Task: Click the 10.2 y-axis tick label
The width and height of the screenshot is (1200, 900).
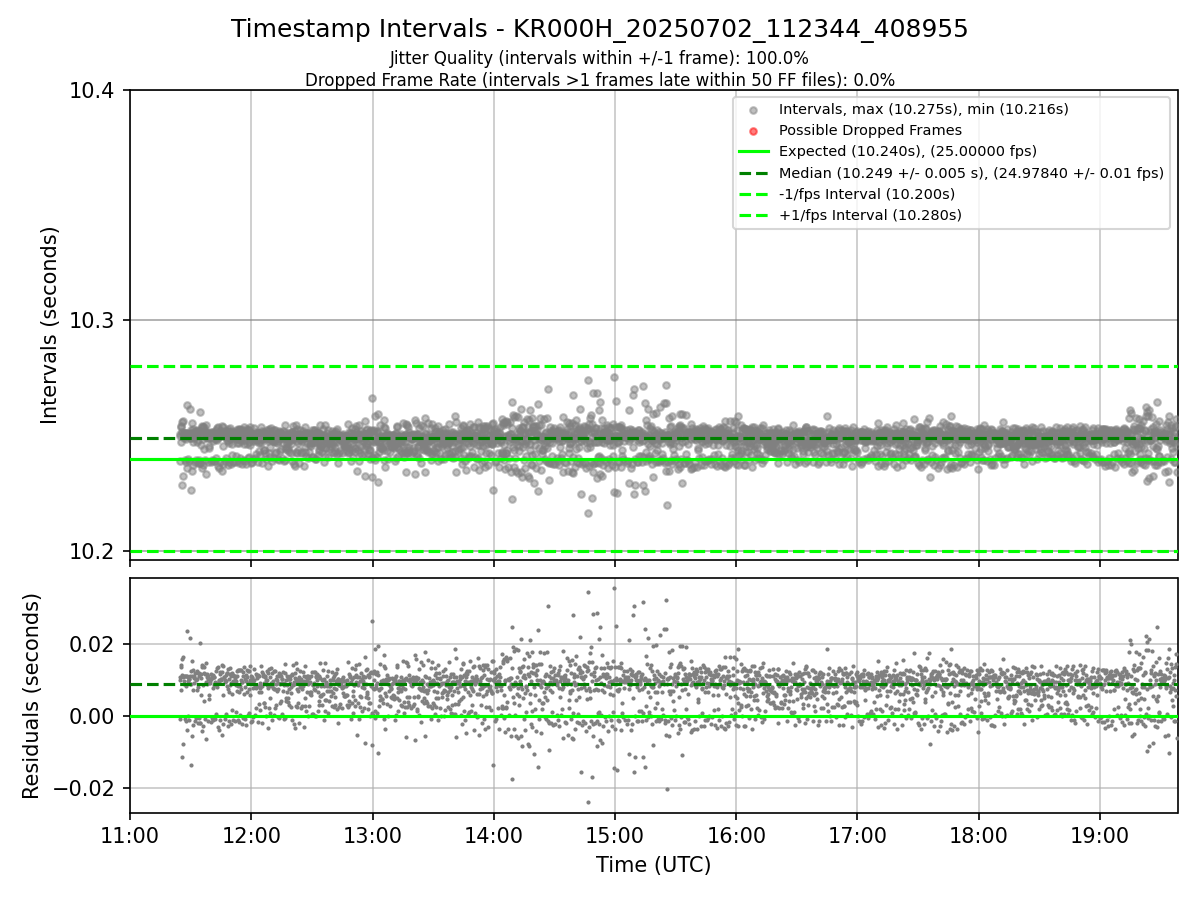Action: tap(94, 551)
